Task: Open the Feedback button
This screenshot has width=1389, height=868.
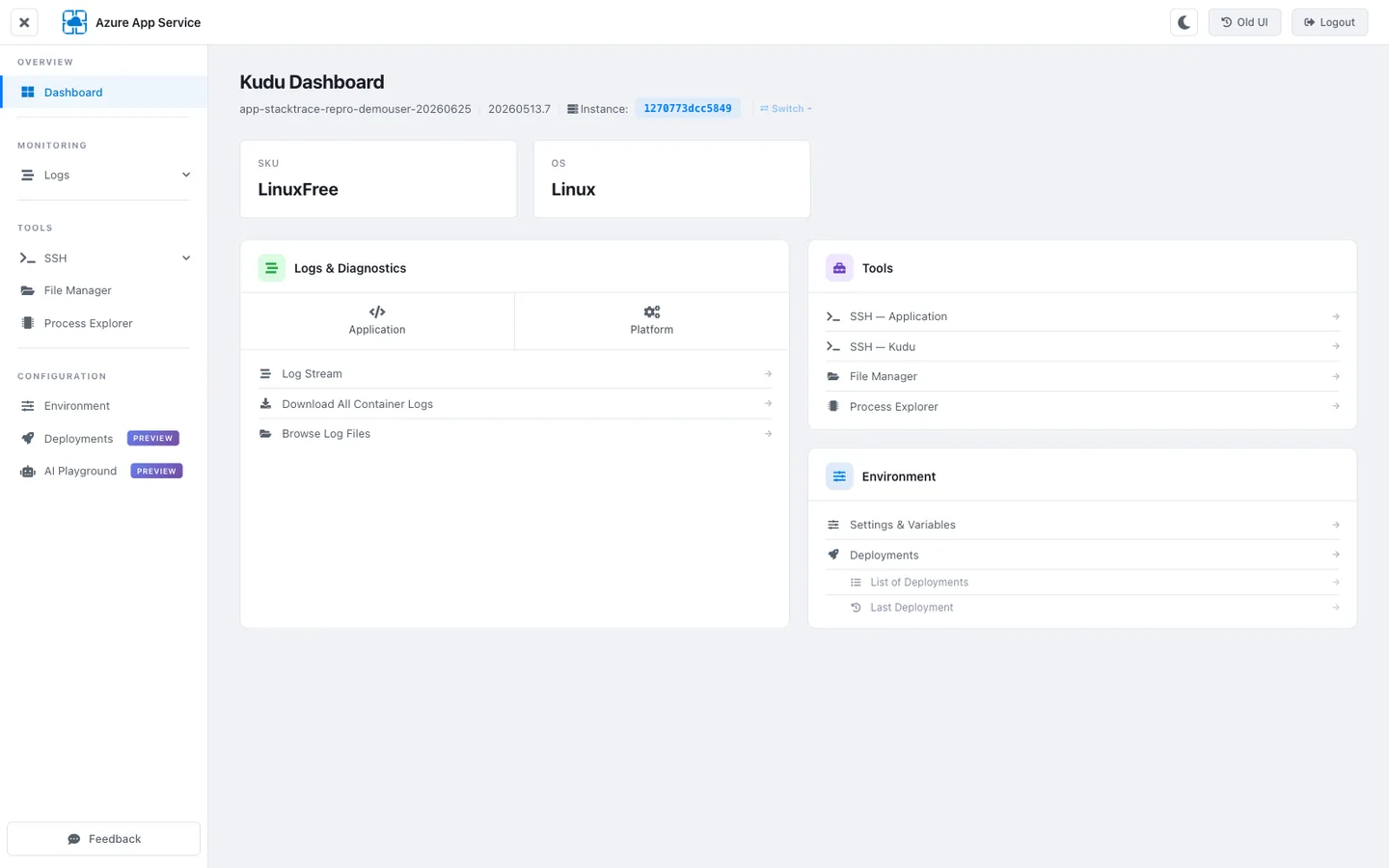Action: tap(103, 839)
